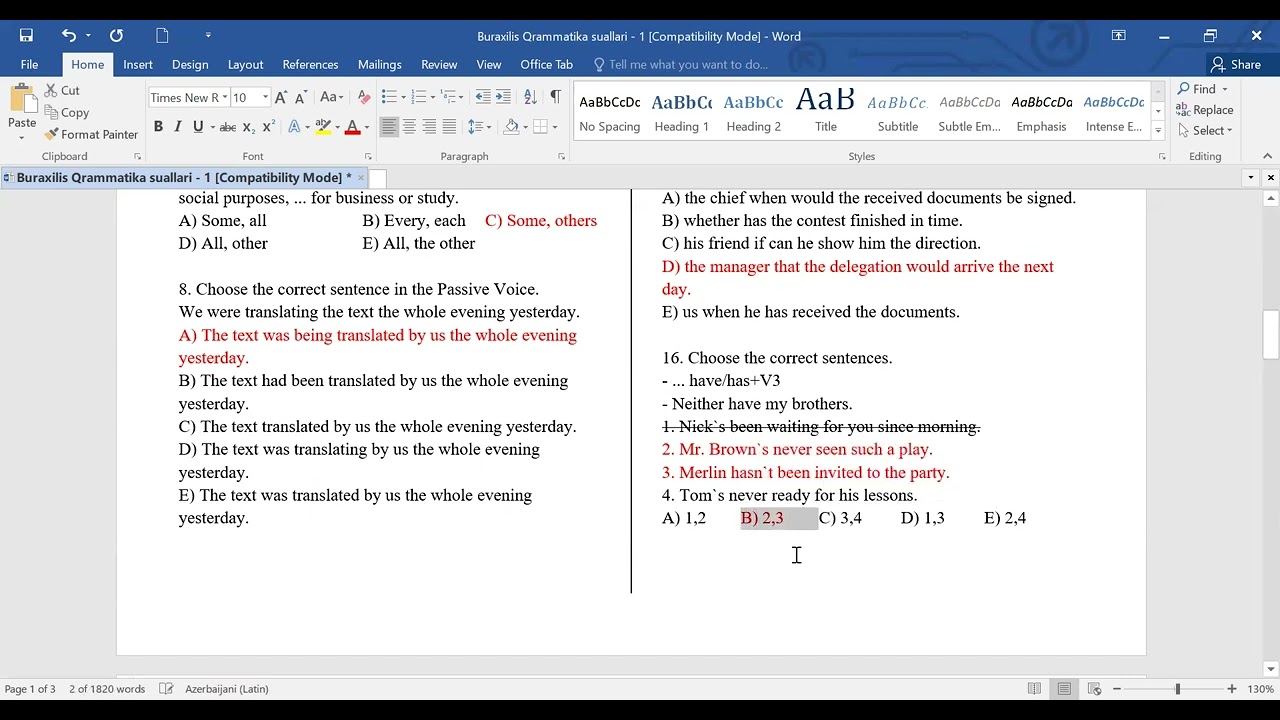1280x720 pixels.
Task: Apply the text highlight color
Action: (x=322, y=127)
